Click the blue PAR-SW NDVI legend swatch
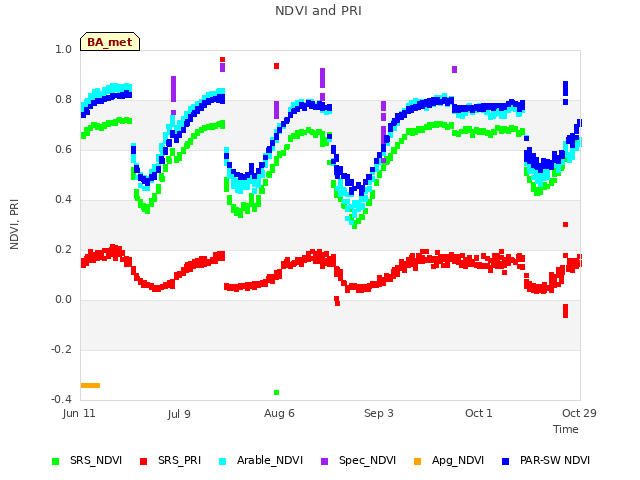The height and width of the screenshot is (480, 640). pos(506,462)
